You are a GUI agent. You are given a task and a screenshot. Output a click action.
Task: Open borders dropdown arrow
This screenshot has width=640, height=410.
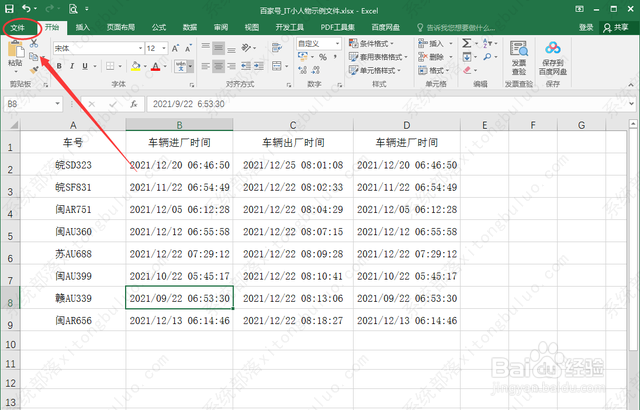pyautogui.click(x=120, y=66)
